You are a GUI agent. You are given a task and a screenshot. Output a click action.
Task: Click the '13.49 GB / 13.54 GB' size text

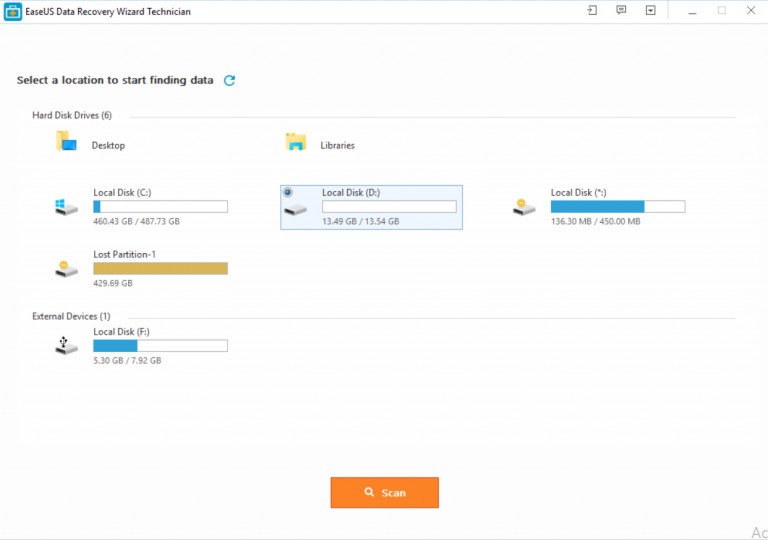360,221
